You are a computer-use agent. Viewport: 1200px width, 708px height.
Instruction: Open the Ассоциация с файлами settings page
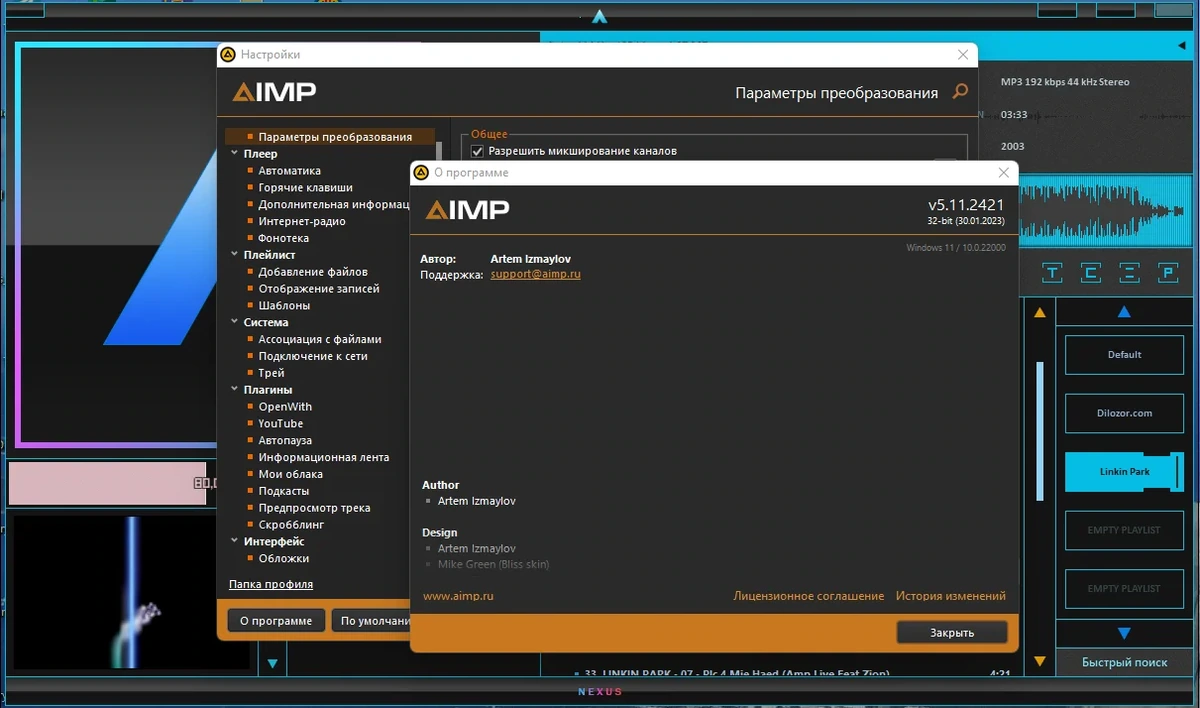coord(320,339)
